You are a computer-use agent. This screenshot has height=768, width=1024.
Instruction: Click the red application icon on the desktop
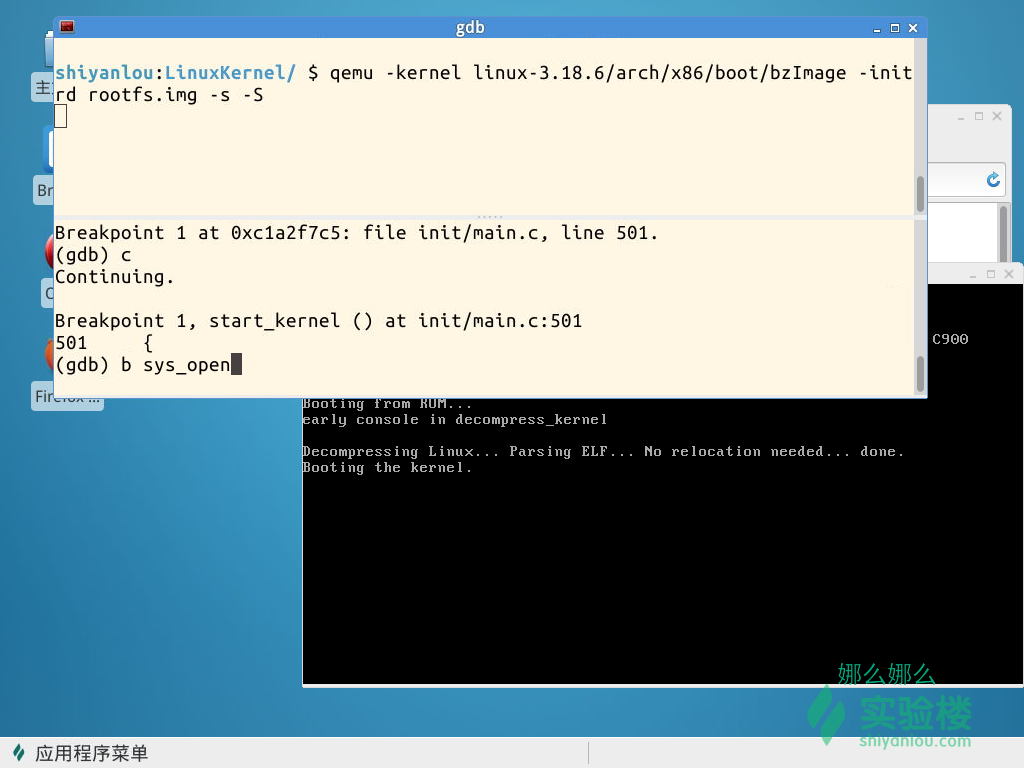point(47,253)
